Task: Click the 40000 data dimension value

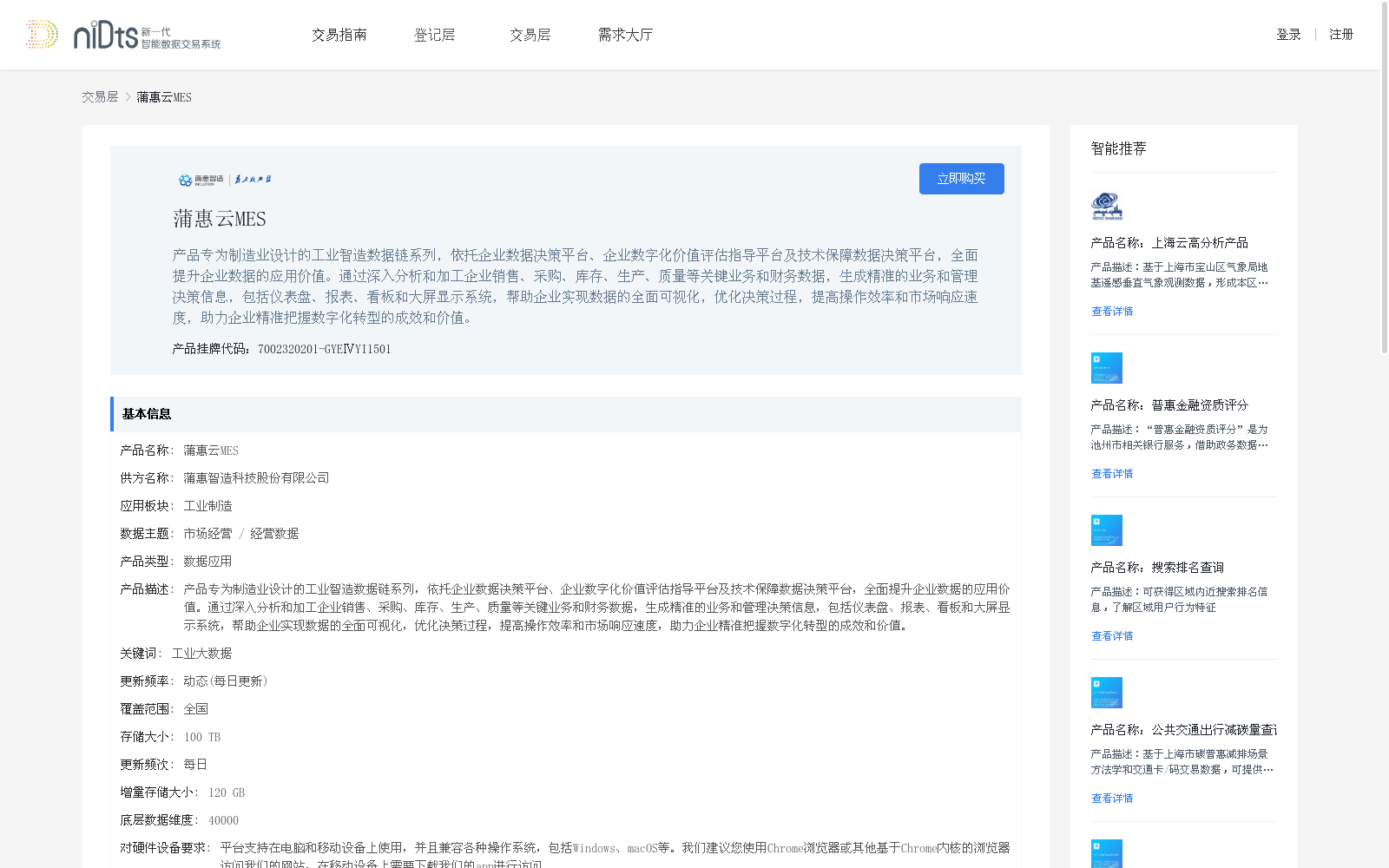Action: [x=223, y=820]
